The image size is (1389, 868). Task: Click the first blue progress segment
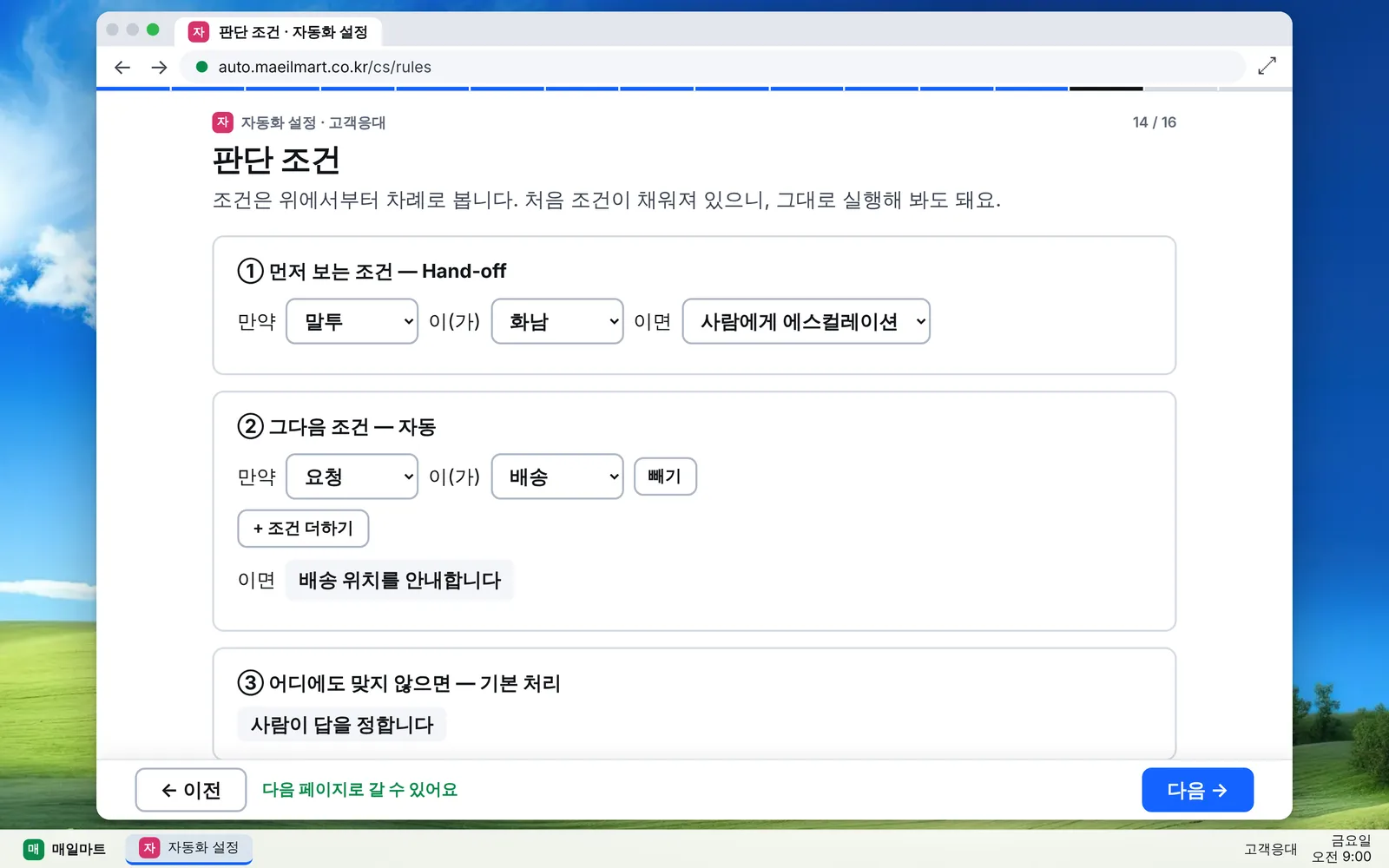pos(134,89)
